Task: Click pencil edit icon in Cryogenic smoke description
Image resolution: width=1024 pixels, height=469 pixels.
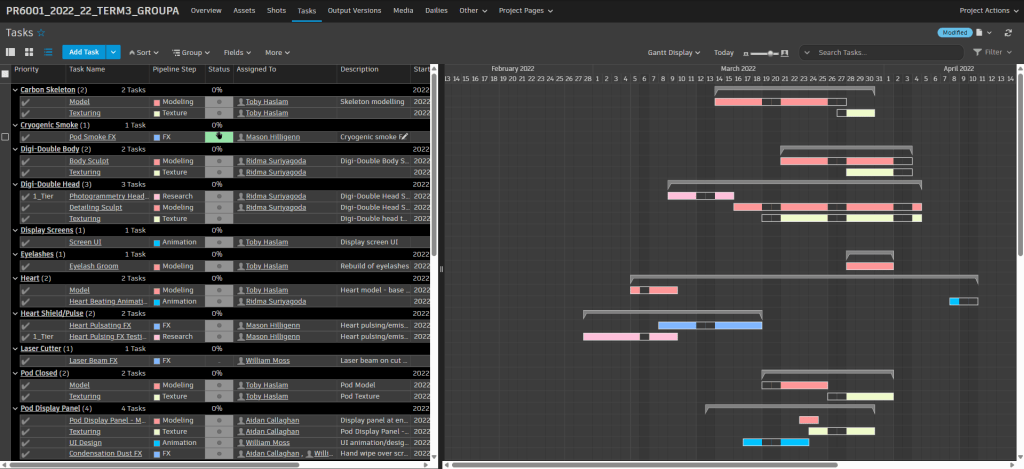Action: point(405,137)
